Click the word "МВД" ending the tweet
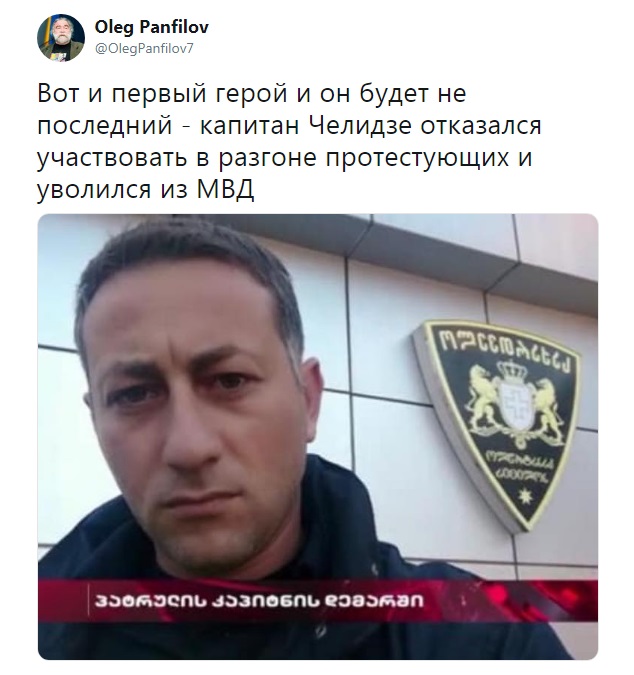This screenshot has height=675, width=634. (226, 189)
